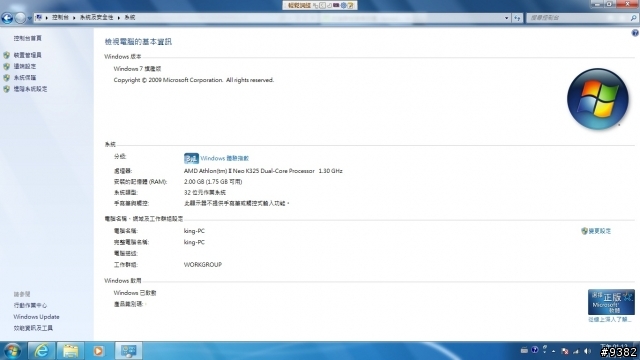
Task: Click the Microsoft genuine software badge
Action: click(611, 302)
